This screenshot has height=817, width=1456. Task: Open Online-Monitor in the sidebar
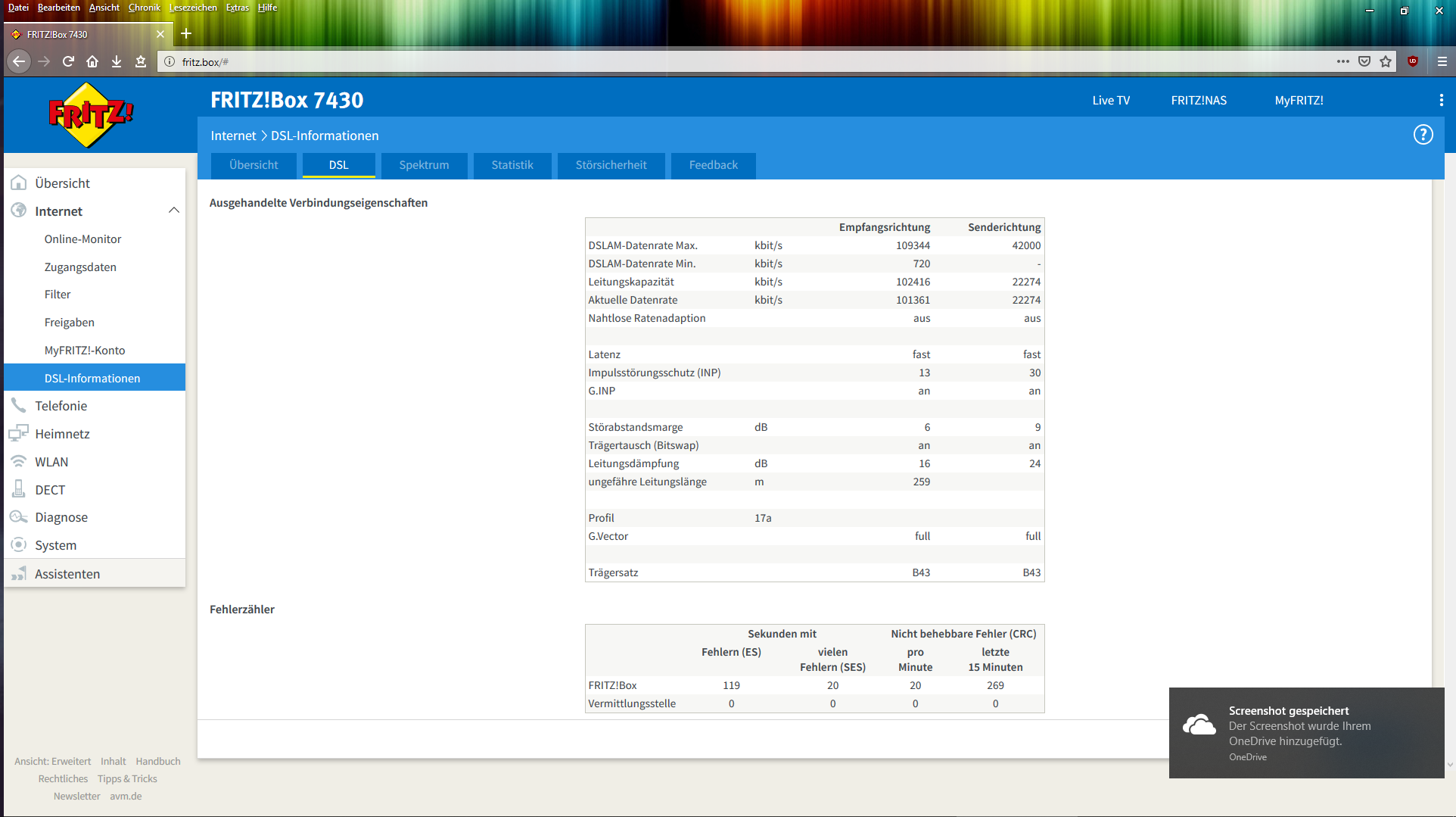(x=82, y=239)
